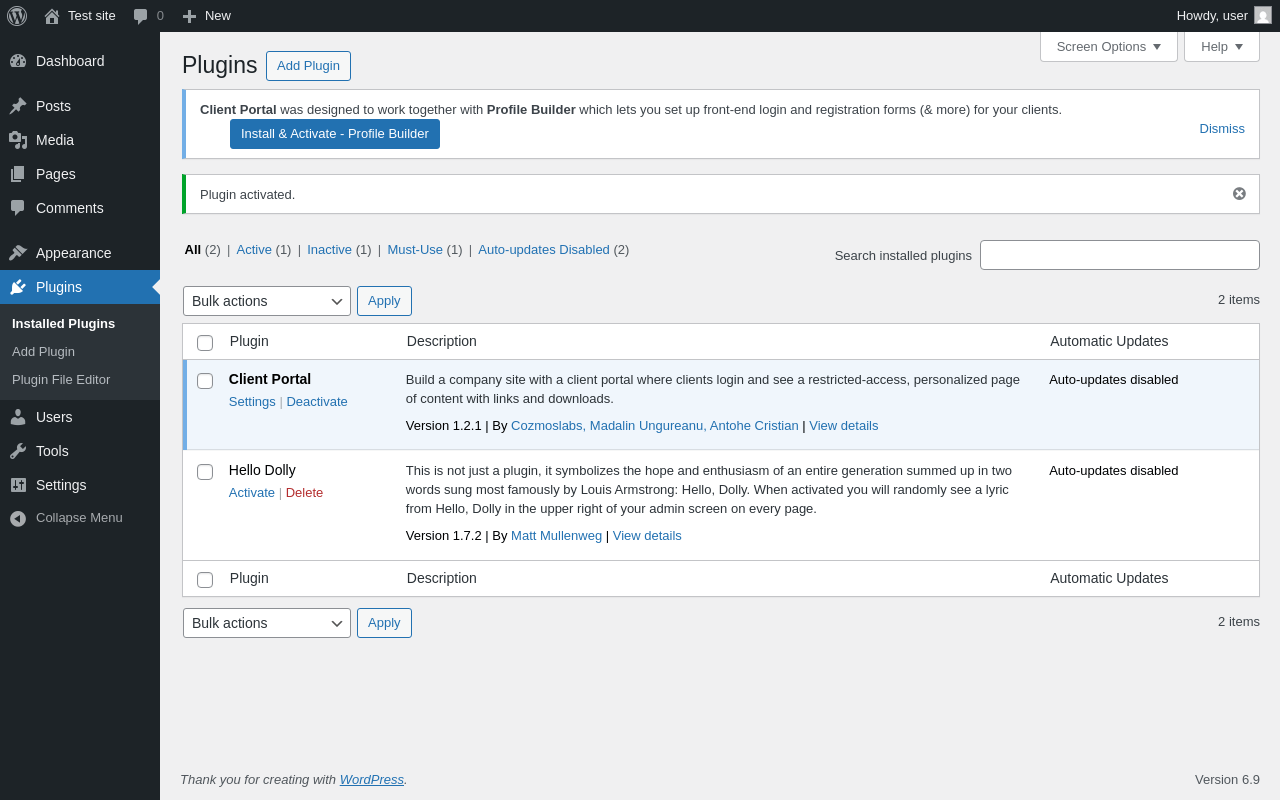Click the Users person icon
Image resolution: width=1280 pixels, height=800 pixels.
18,417
